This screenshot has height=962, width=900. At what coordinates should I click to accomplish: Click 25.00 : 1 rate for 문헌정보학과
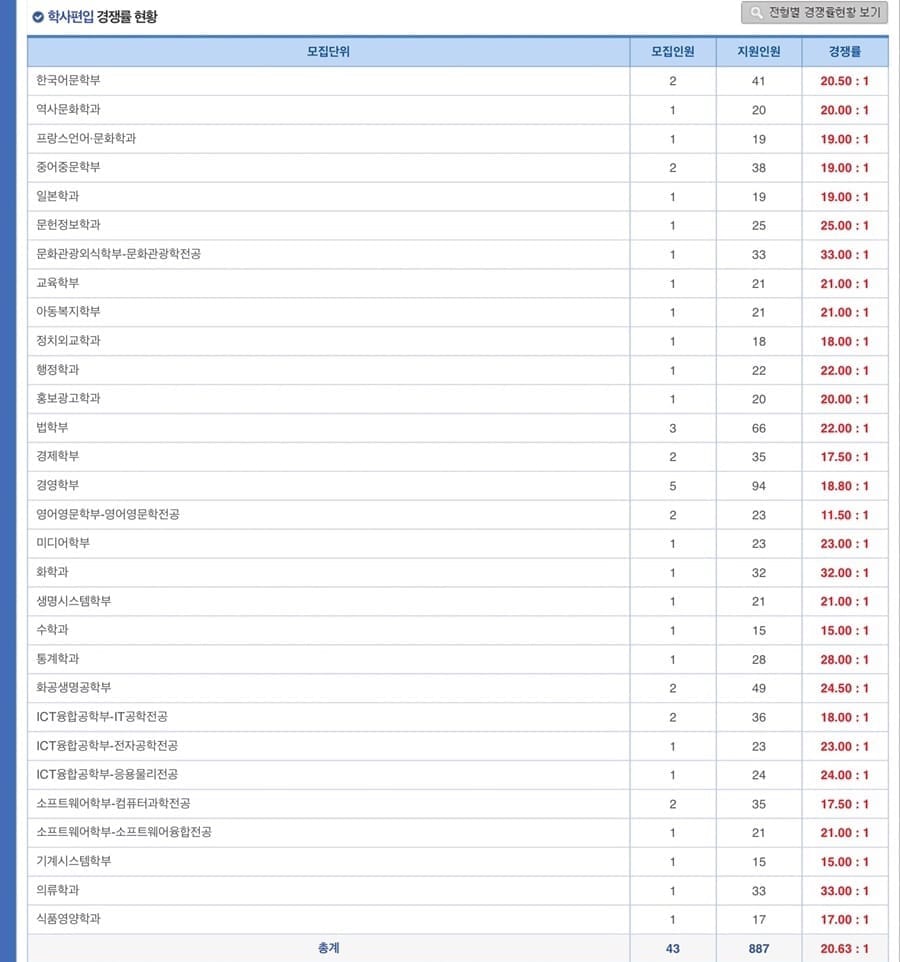click(845, 225)
